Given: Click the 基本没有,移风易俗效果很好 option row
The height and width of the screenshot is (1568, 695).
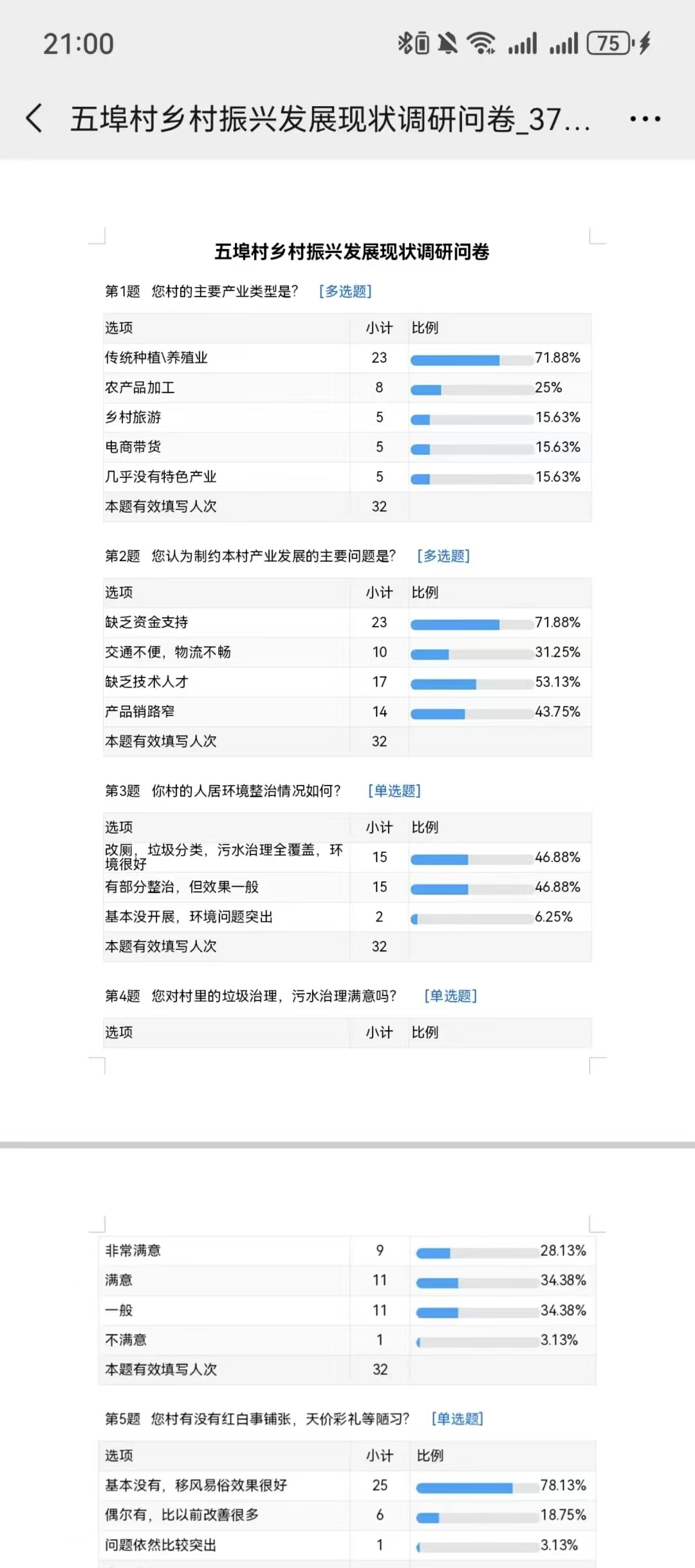Looking at the screenshot, I should [347, 1485].
